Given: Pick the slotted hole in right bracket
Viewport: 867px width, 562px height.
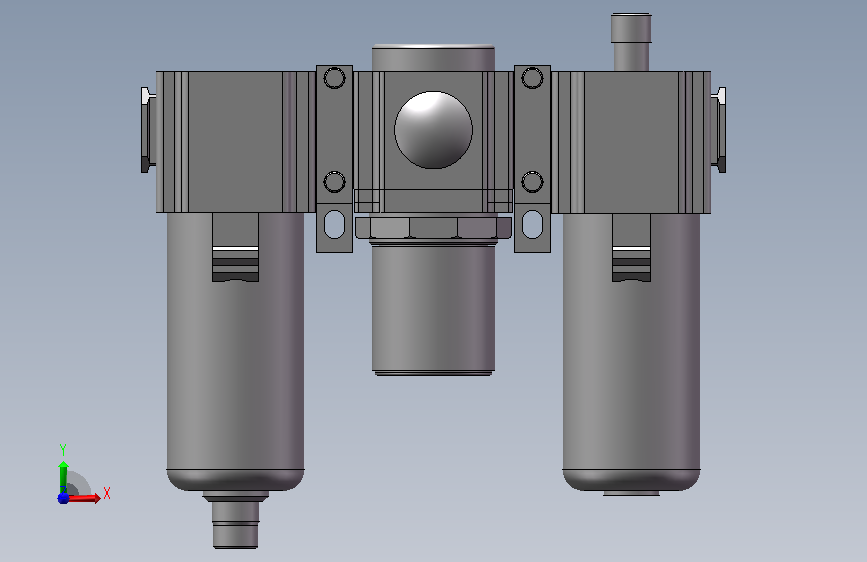Looking at the screenshot, I should coord(532,224).
